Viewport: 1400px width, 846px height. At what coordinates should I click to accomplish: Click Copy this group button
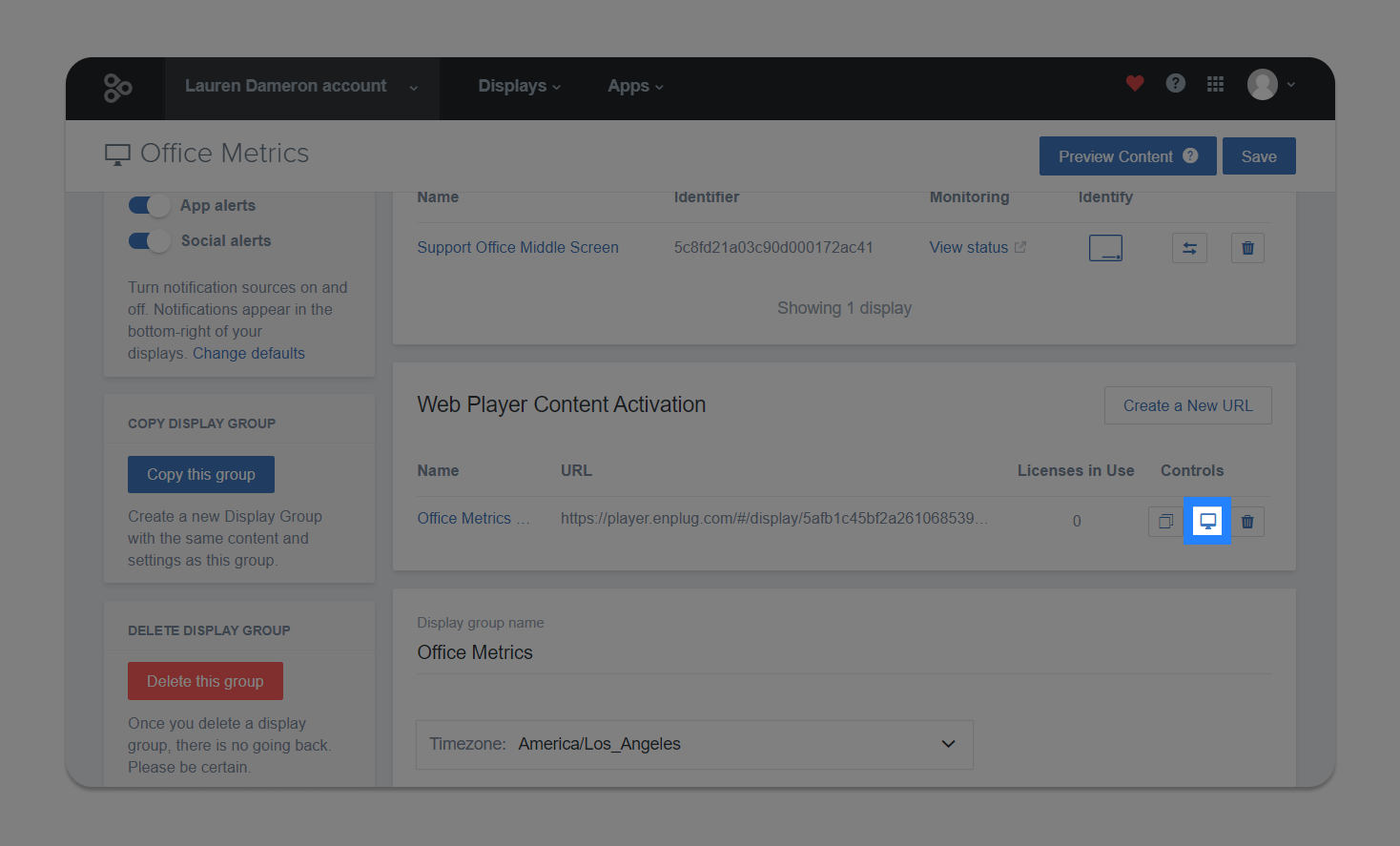coord(201,474)
